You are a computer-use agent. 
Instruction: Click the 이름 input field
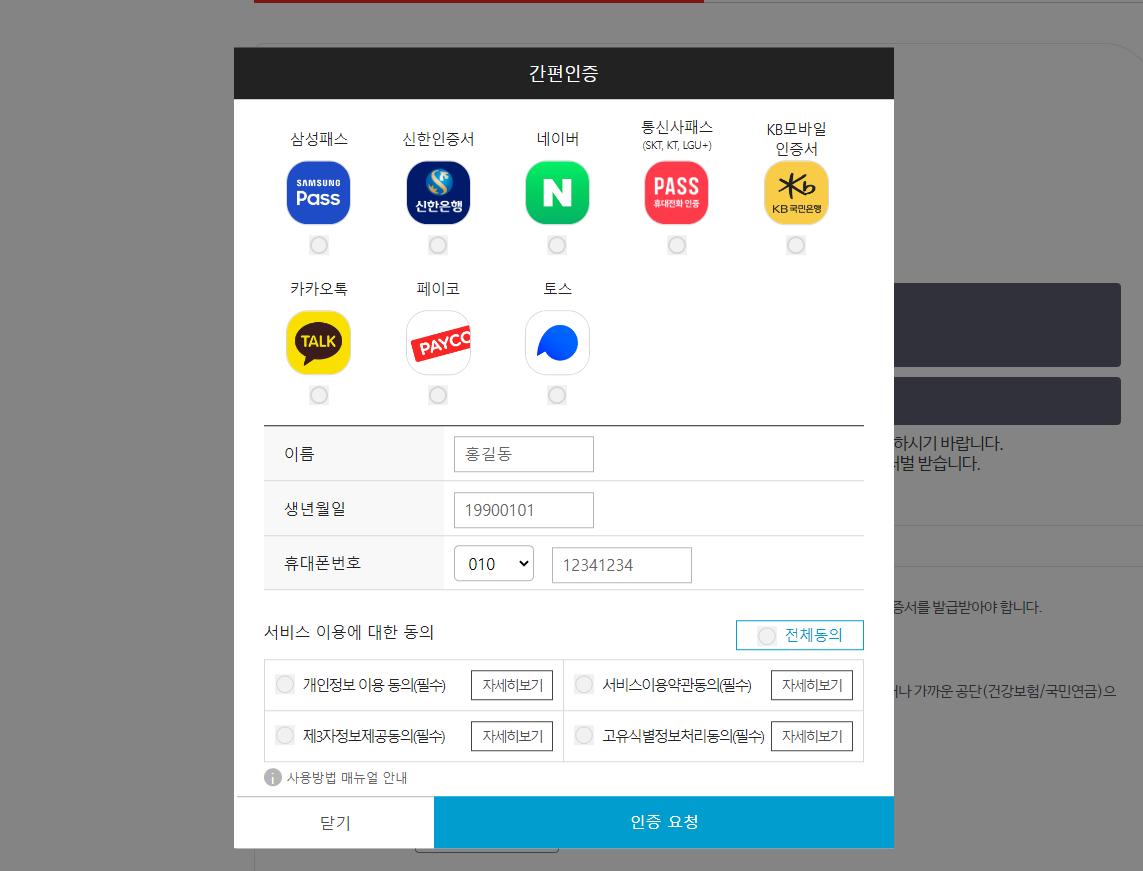coord(523,454)
